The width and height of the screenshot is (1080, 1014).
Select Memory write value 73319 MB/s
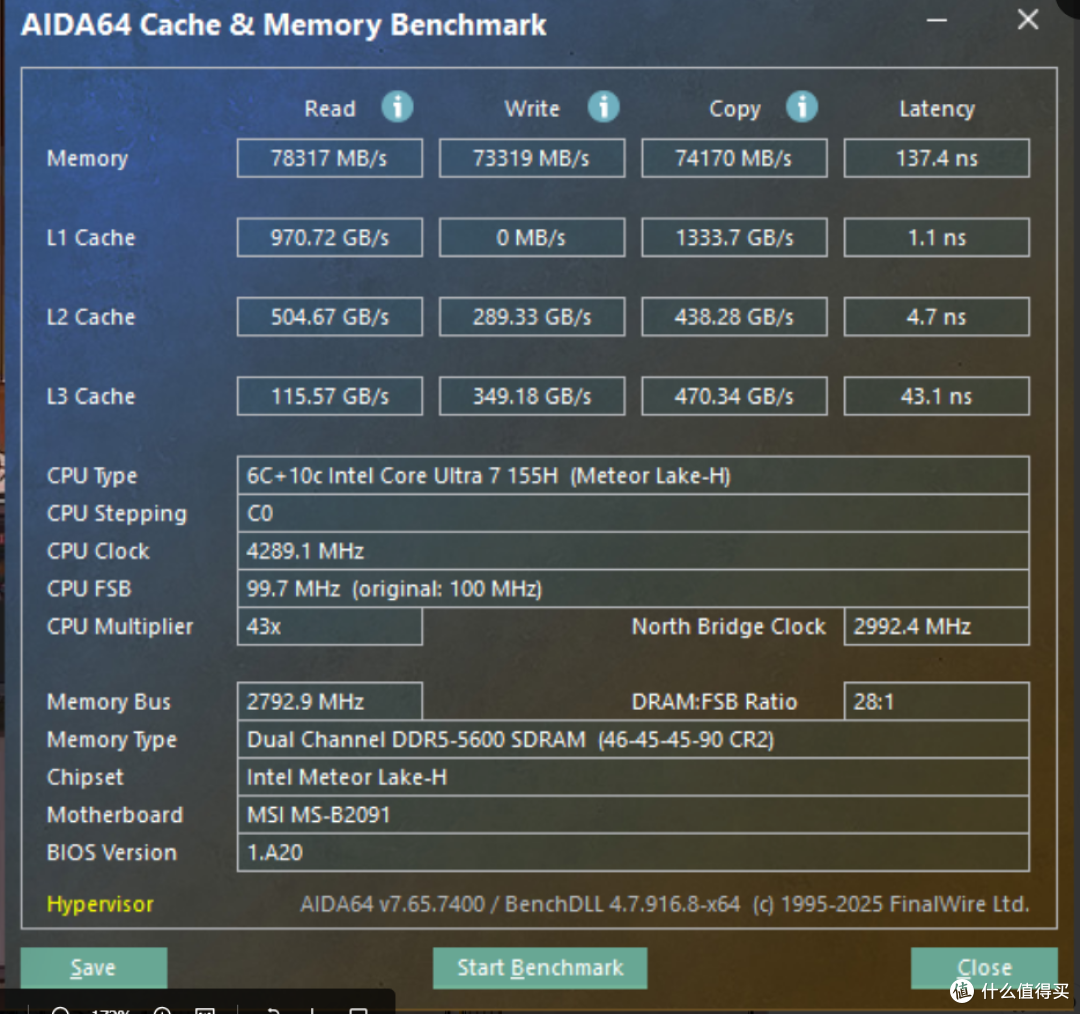pyautogui.click(x=532, y=158)
